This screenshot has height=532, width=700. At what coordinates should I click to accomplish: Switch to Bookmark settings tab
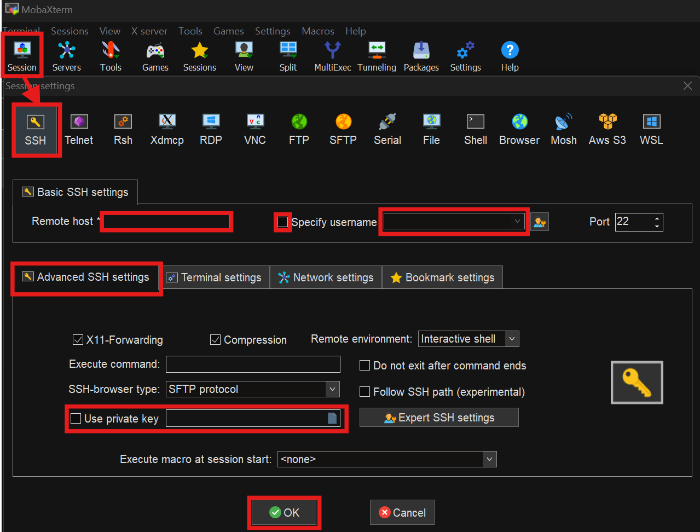(442, 277)
